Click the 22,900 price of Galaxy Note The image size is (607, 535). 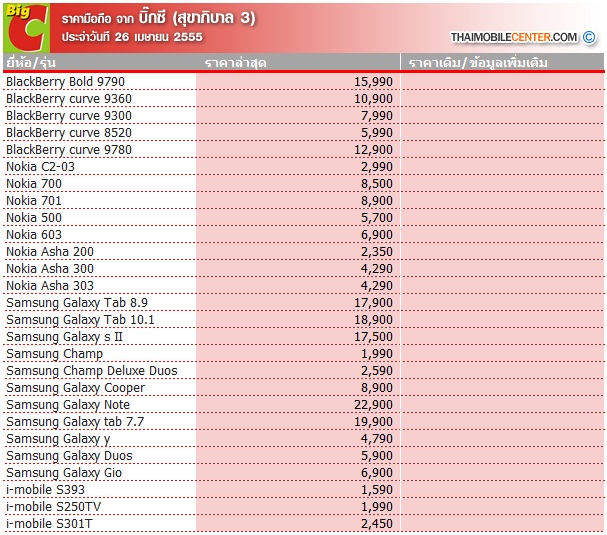click(x=374, y=405)
